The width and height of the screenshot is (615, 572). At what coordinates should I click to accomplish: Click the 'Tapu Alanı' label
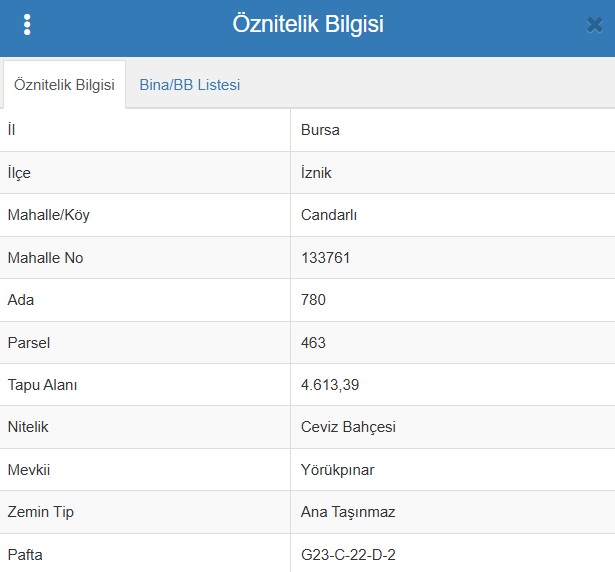coord(42,385)
